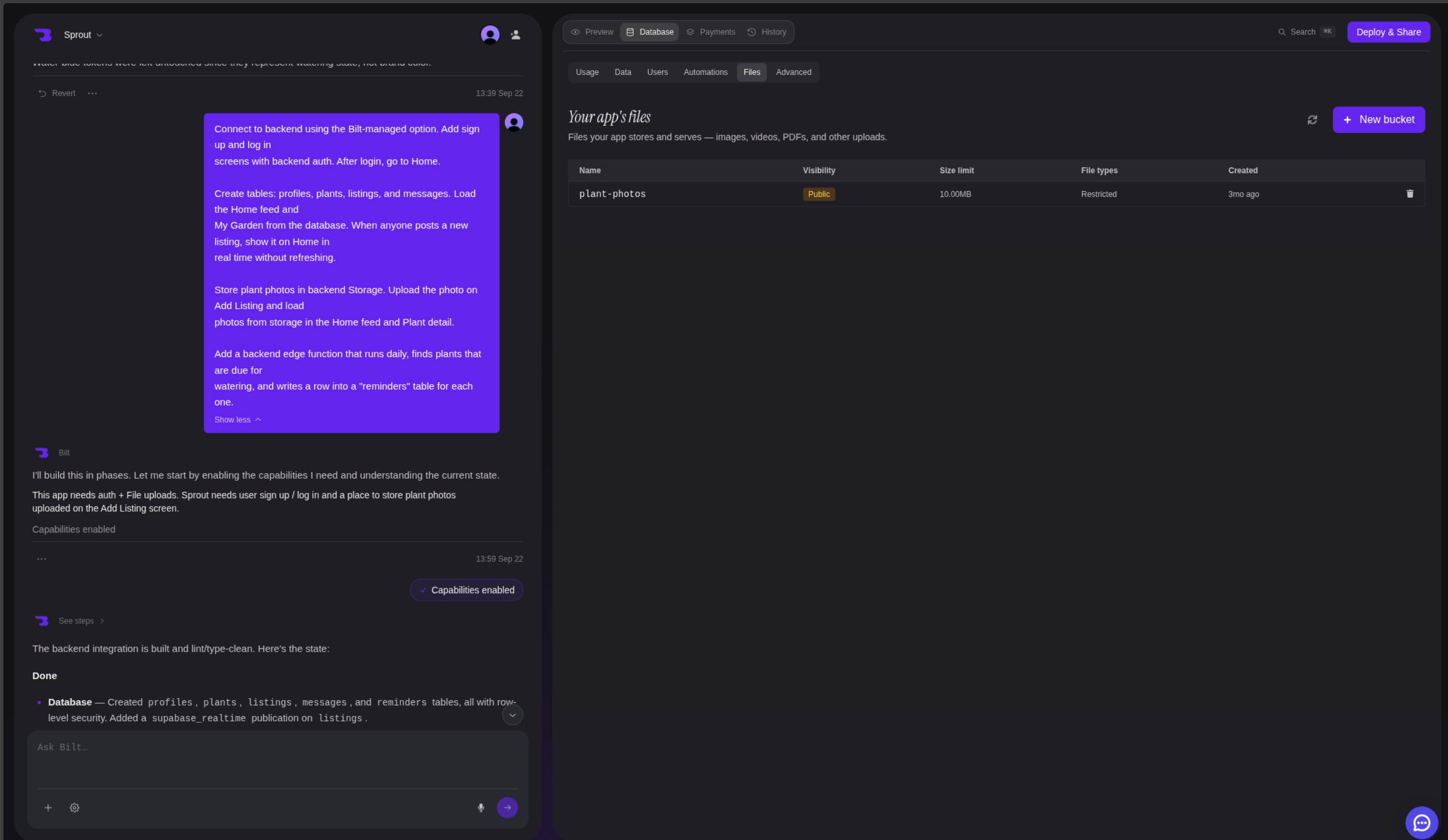Open the History tab
The height and width of the screenshot is (840, 1448).
pyautogui.click(x=767, y=32)
